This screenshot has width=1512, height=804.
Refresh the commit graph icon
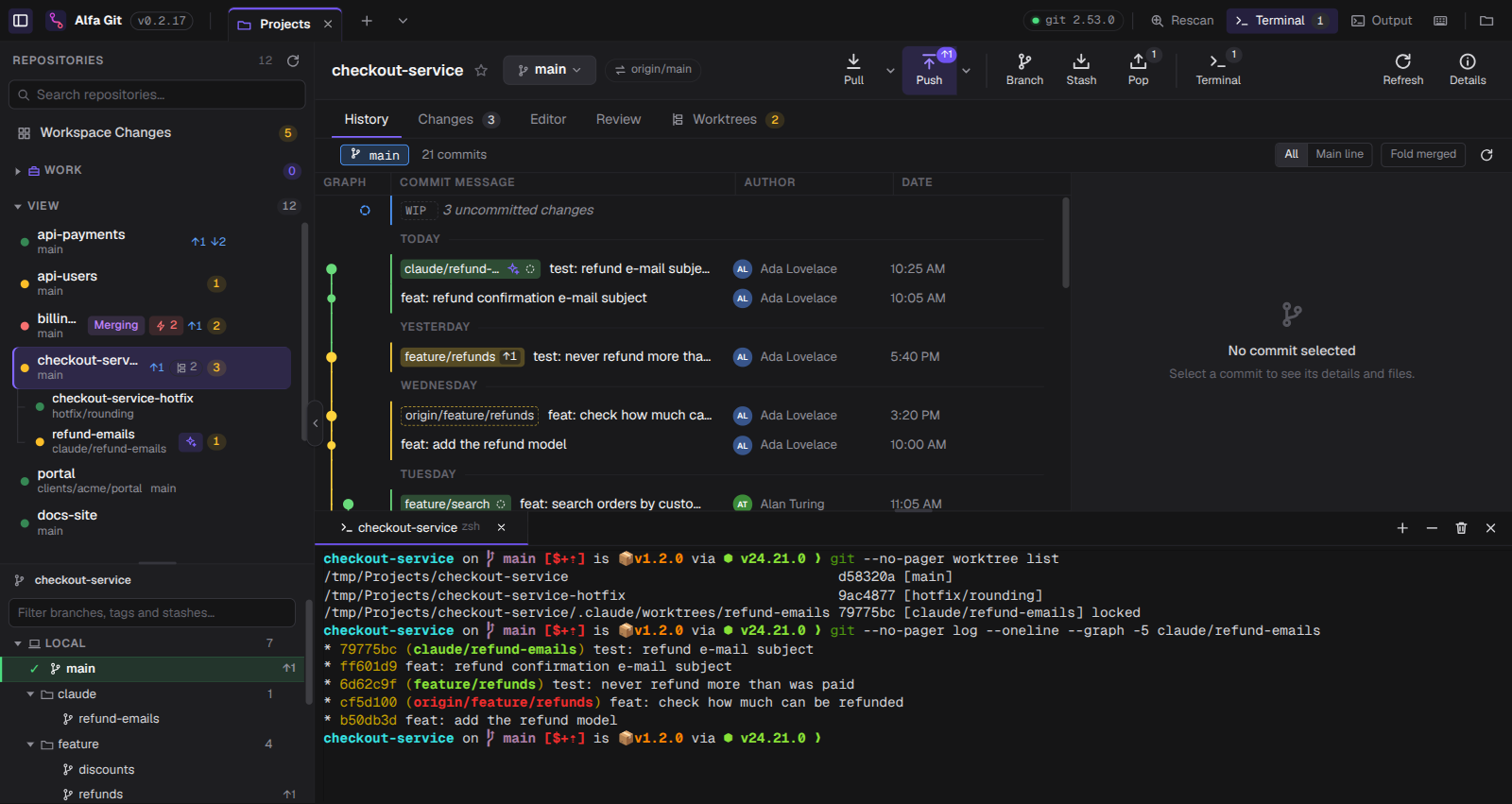[1486, 155]
